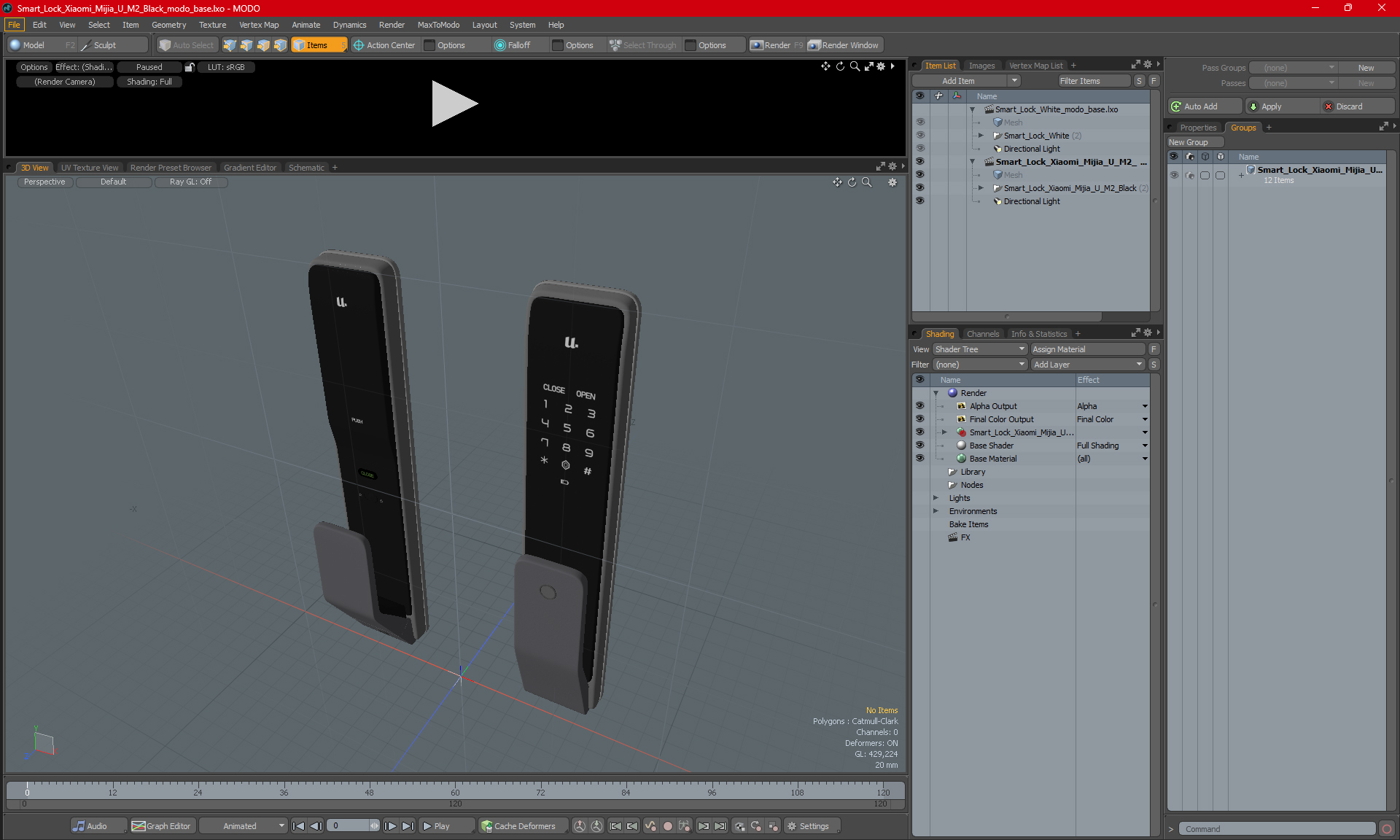Select the Falloff tool icon

tap(499, 45)
